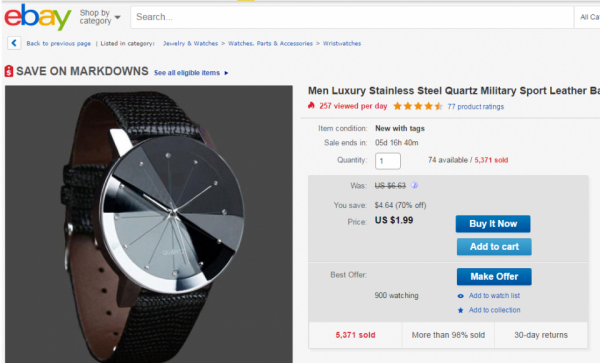Open the Shop by category dropdown
The image size is (600, 363).
[x=100, y=17]
